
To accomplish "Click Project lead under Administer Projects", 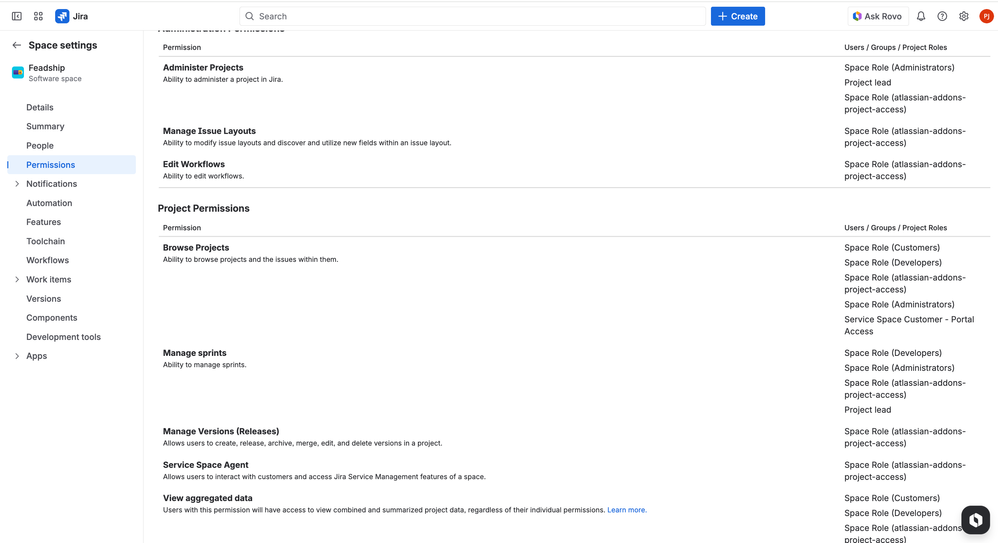I will click(x=868, y=83).
